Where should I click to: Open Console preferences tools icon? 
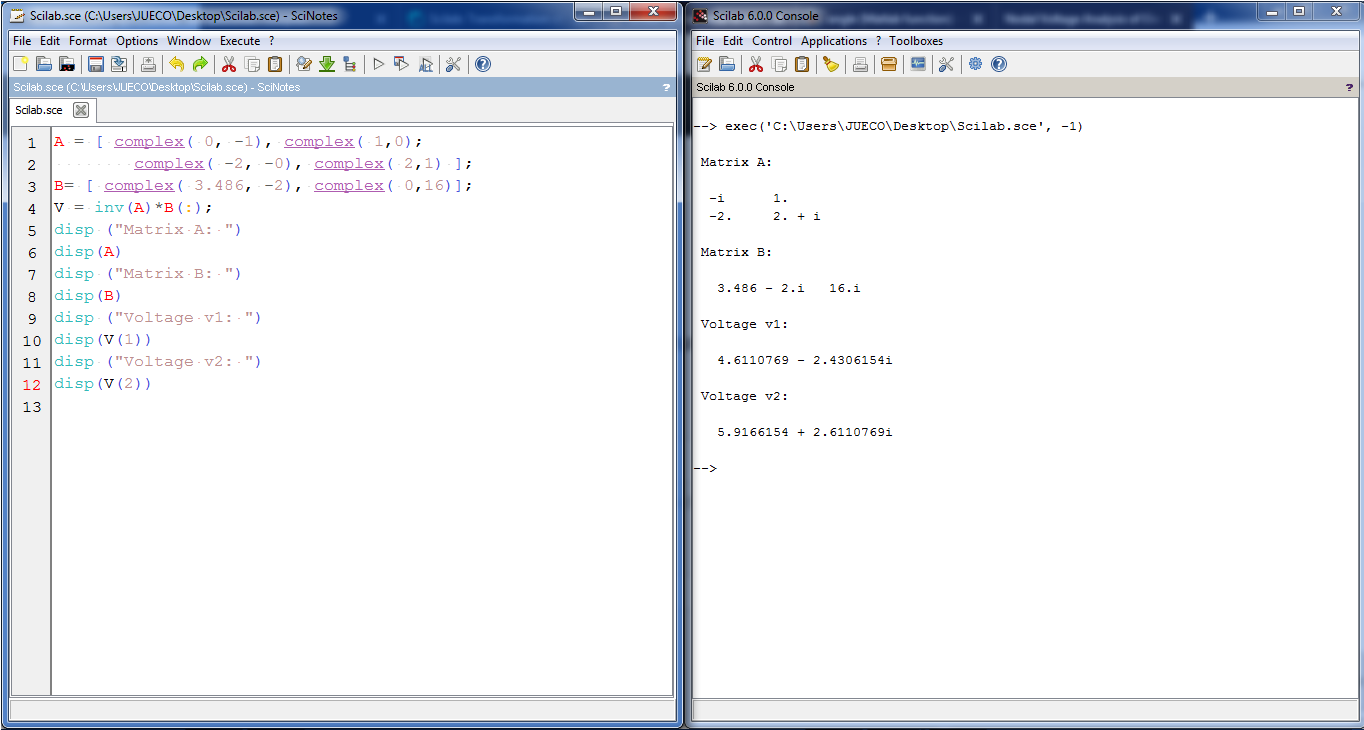(946, 64)
